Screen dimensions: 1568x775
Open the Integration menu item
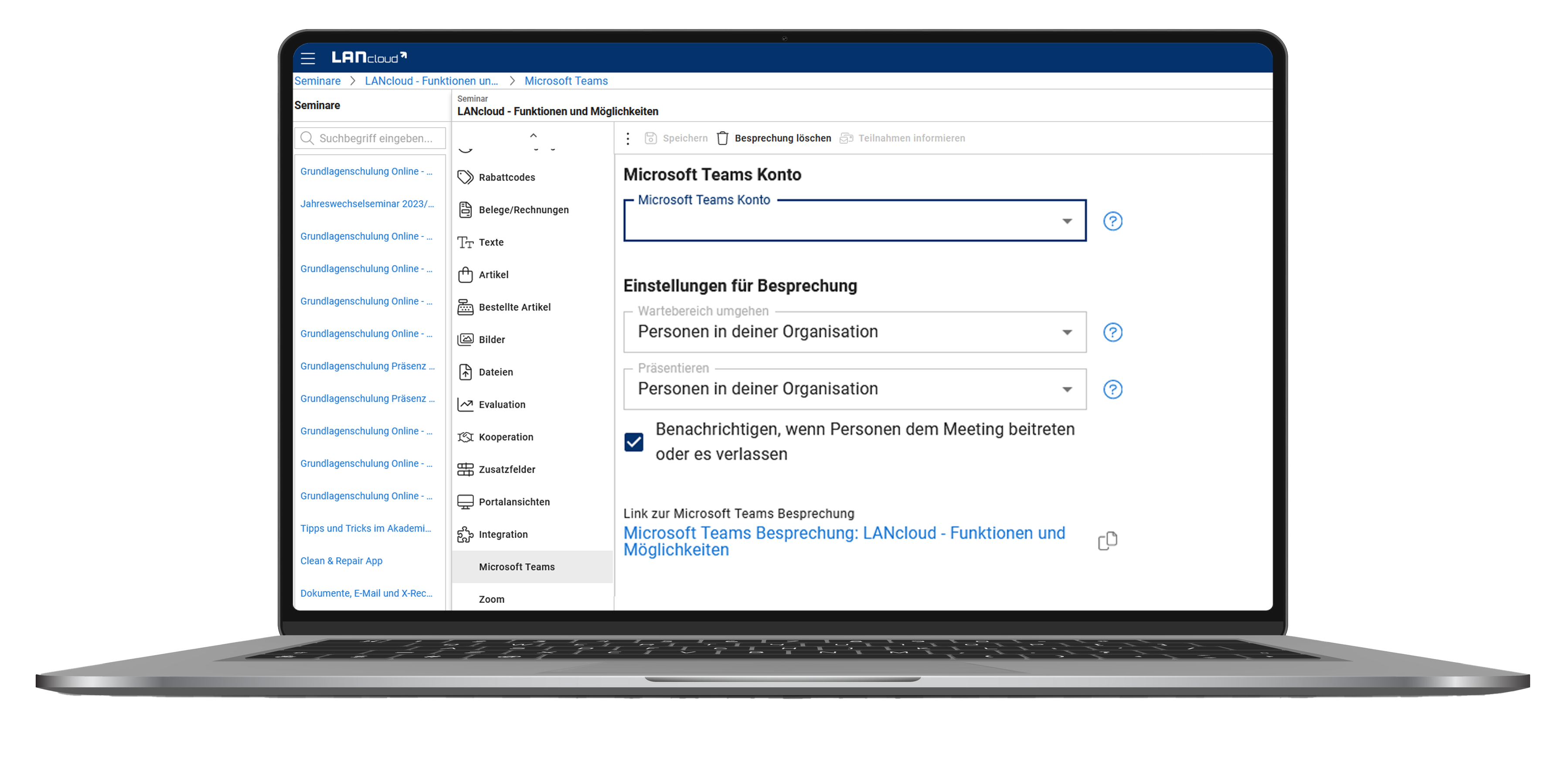pyautogui.click(x=533, y=534)
